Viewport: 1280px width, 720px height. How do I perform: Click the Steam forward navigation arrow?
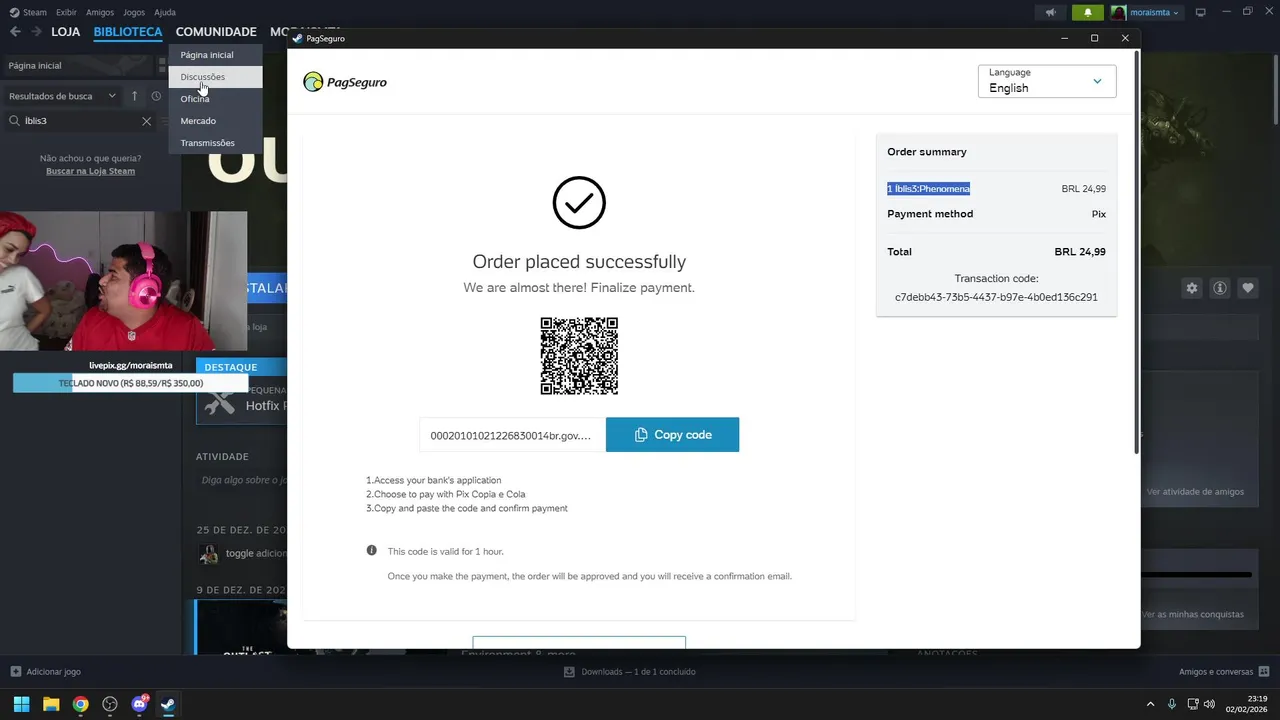36,32
